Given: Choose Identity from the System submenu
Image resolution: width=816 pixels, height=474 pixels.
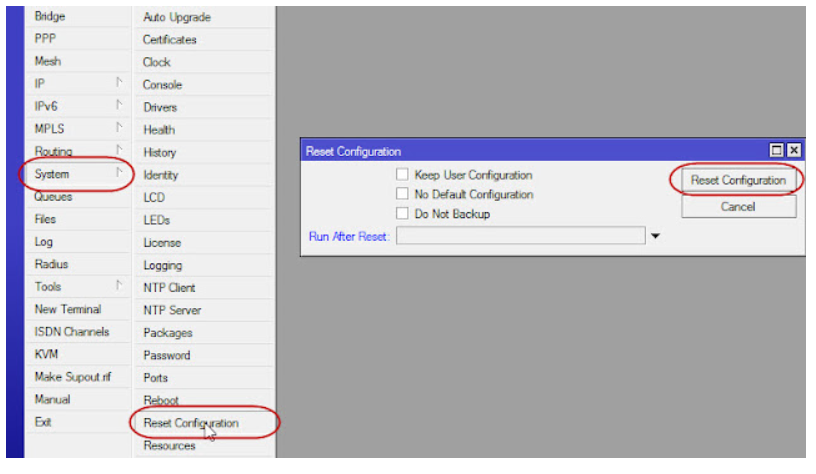Looking at the screenshot, I should pyautogui.click(x=161, y=175).
